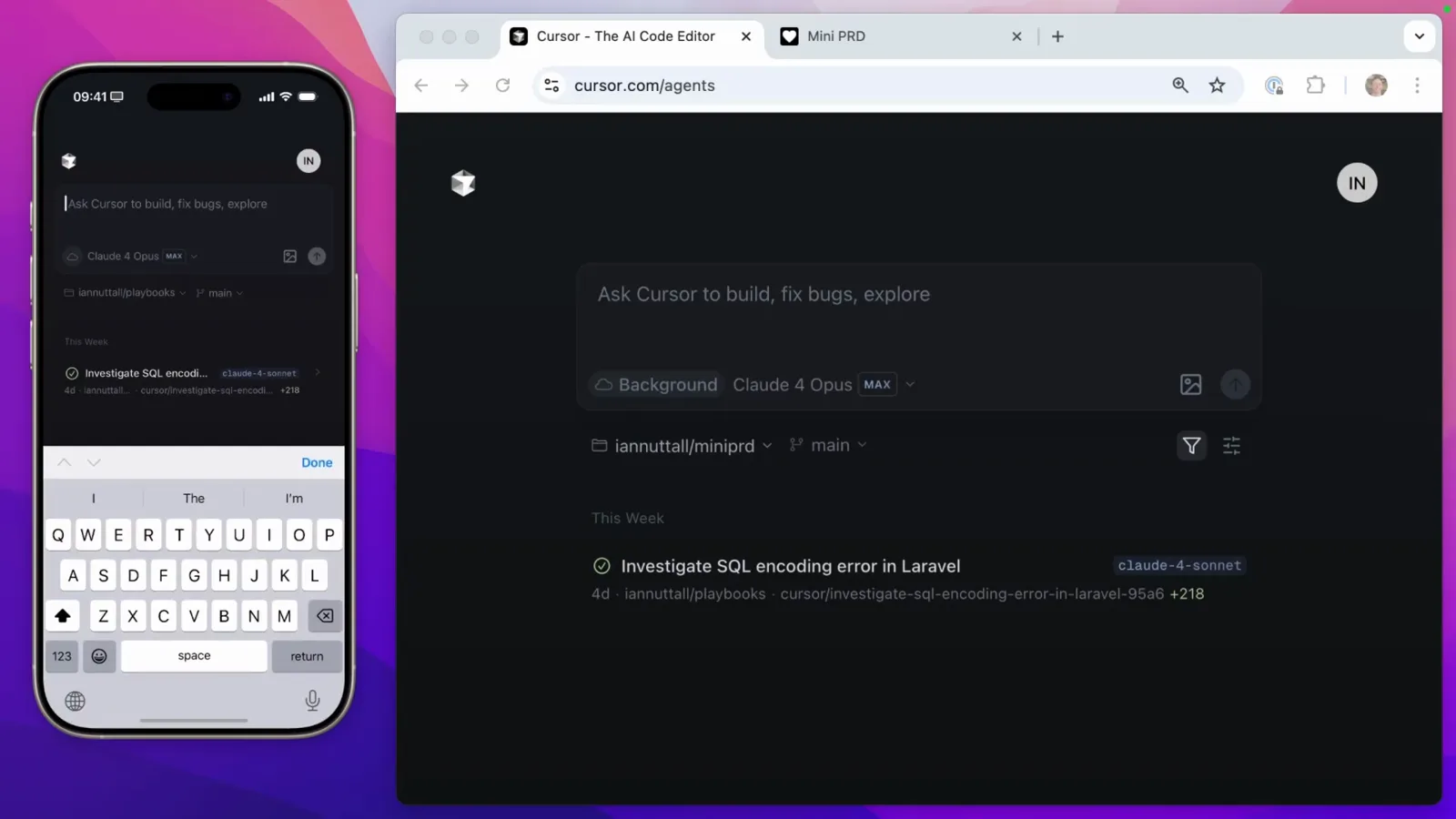Image resolution: width=1456 pixels, height=819 pixels.
Task: Open the Chrome extensions puzzle icon
Action: tap(1315, 86)
